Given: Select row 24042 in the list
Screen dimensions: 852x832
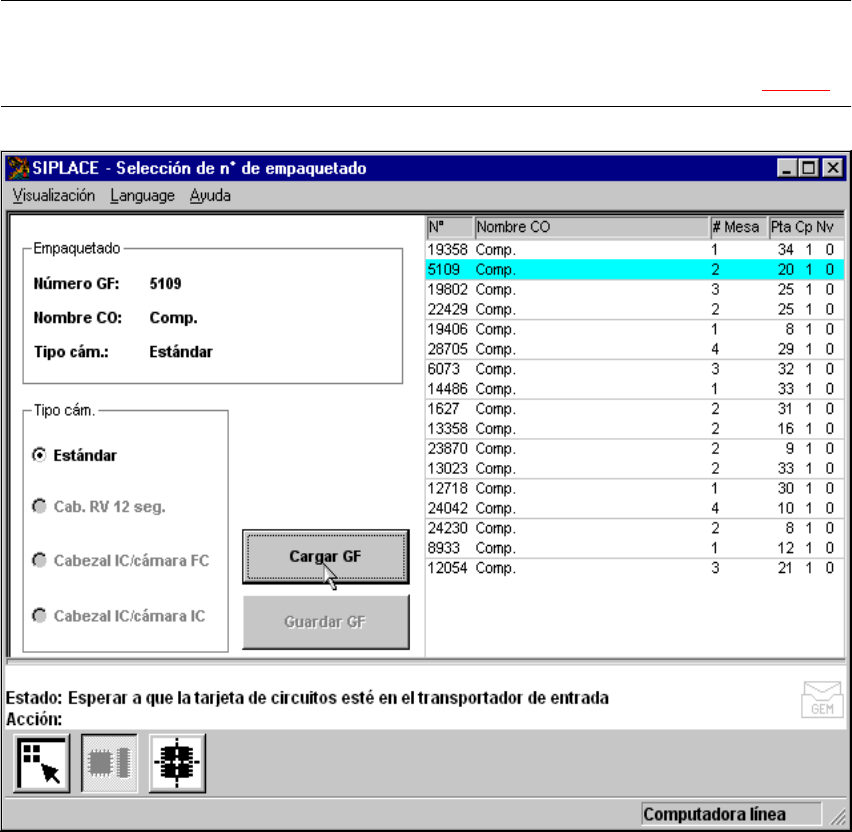Looking at the screenshot, I should (635, 508).
